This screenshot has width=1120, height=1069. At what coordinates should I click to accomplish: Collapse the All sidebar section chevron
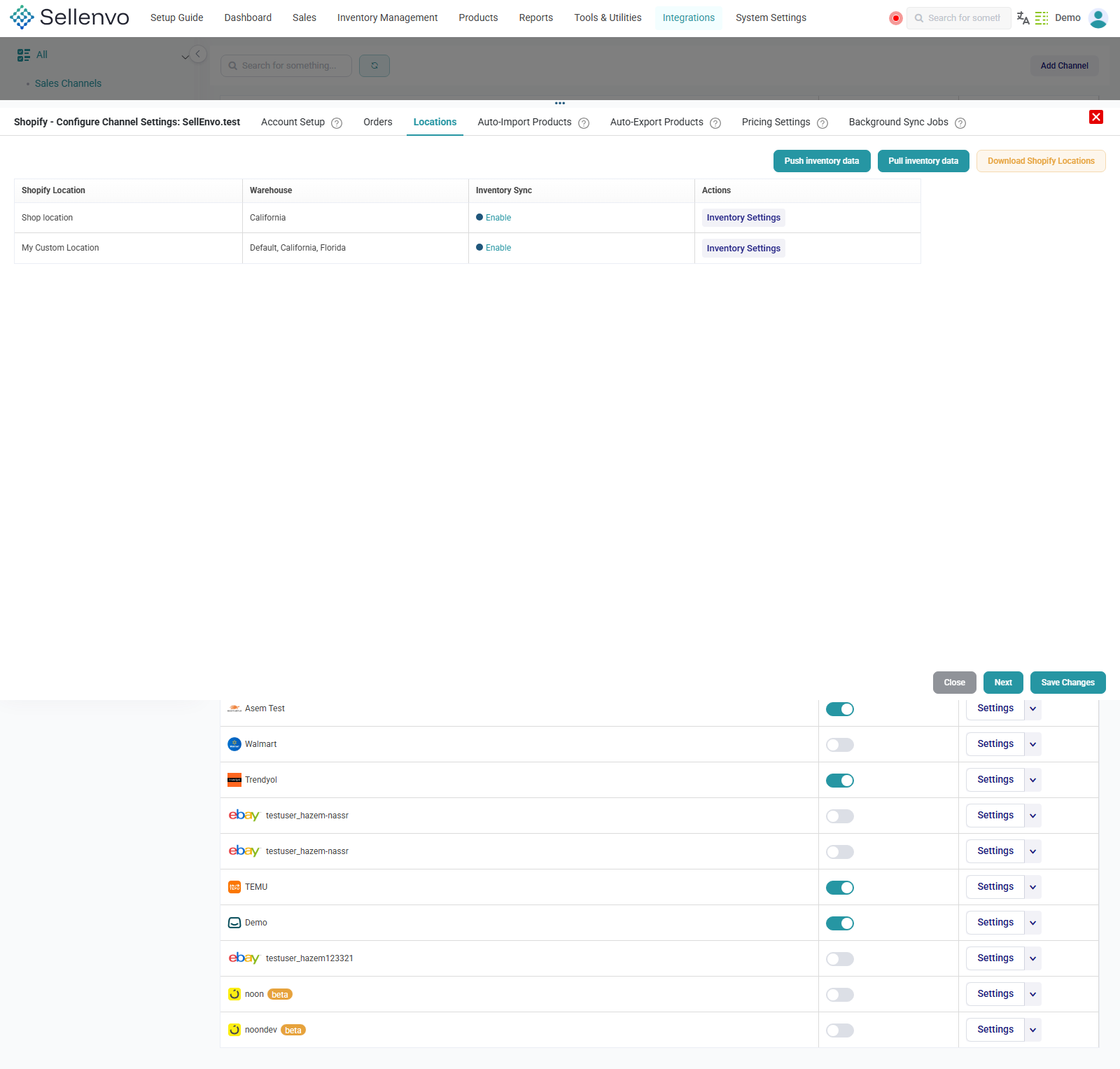coord(185,57)
